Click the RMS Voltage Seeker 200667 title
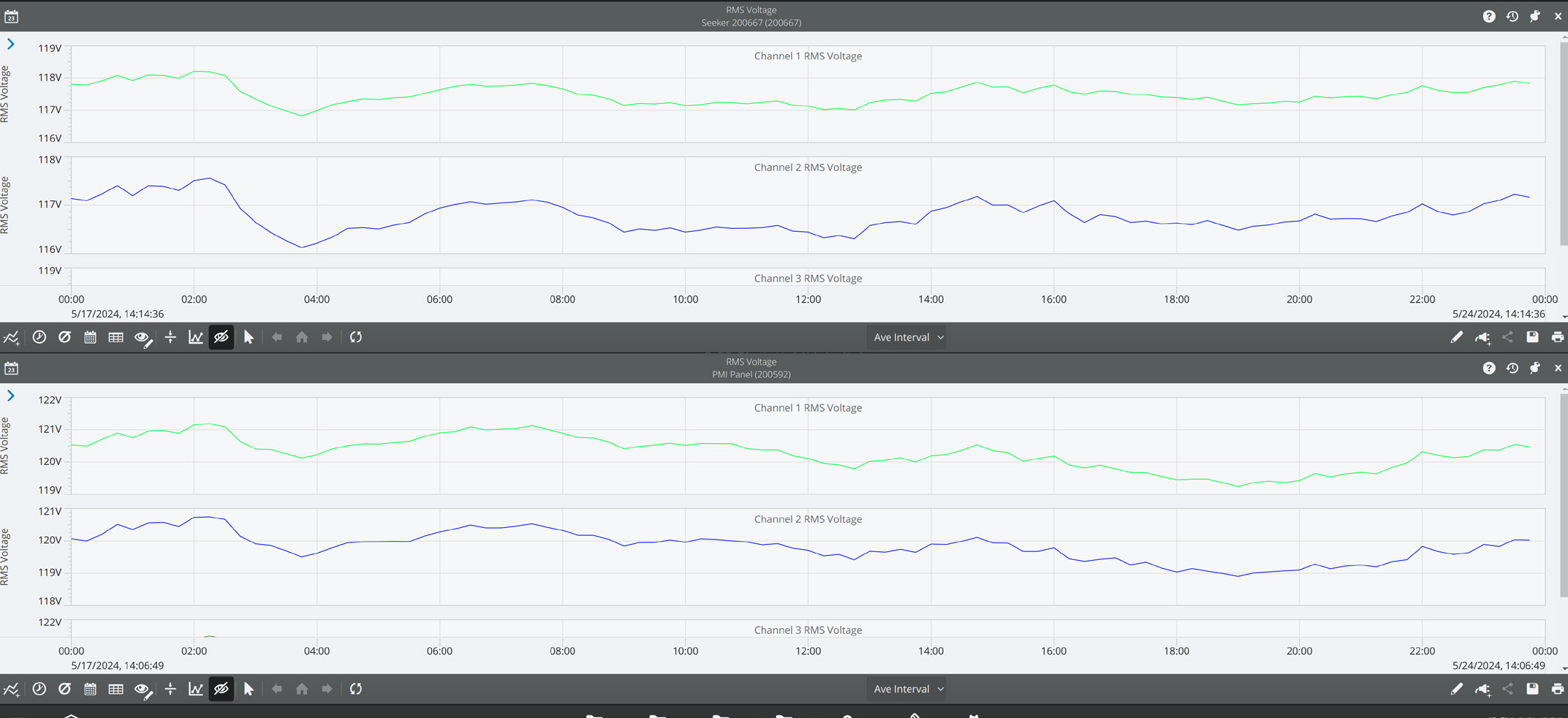1568x718 pixels. click(x=751, y=16)
